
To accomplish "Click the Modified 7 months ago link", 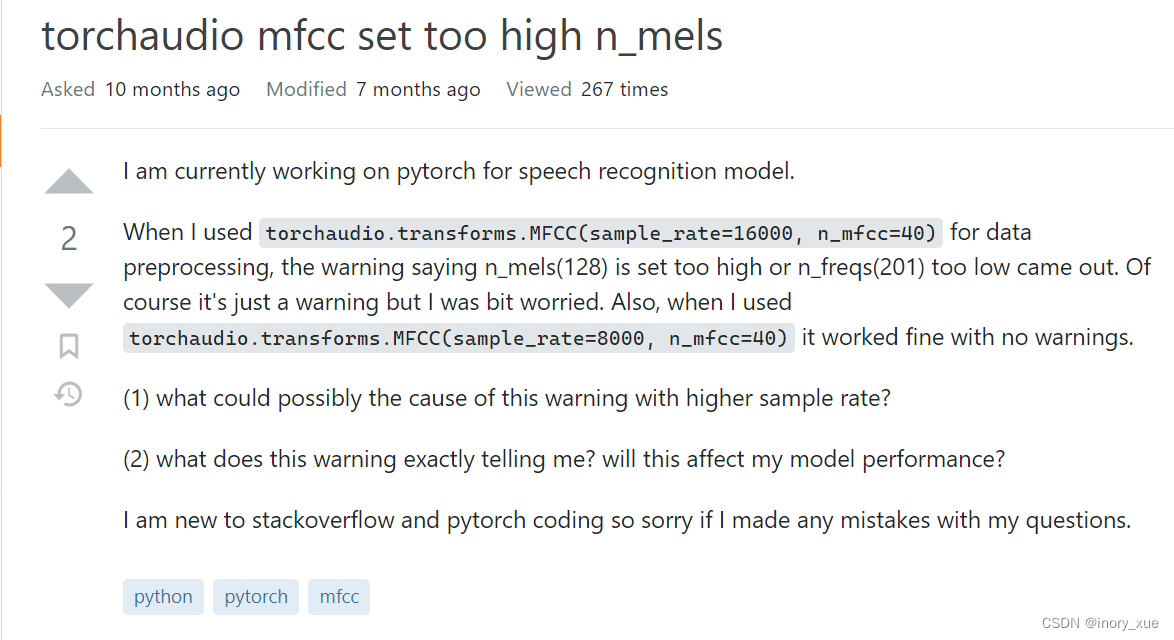I will pyautogui.click(x=373, y=89).
